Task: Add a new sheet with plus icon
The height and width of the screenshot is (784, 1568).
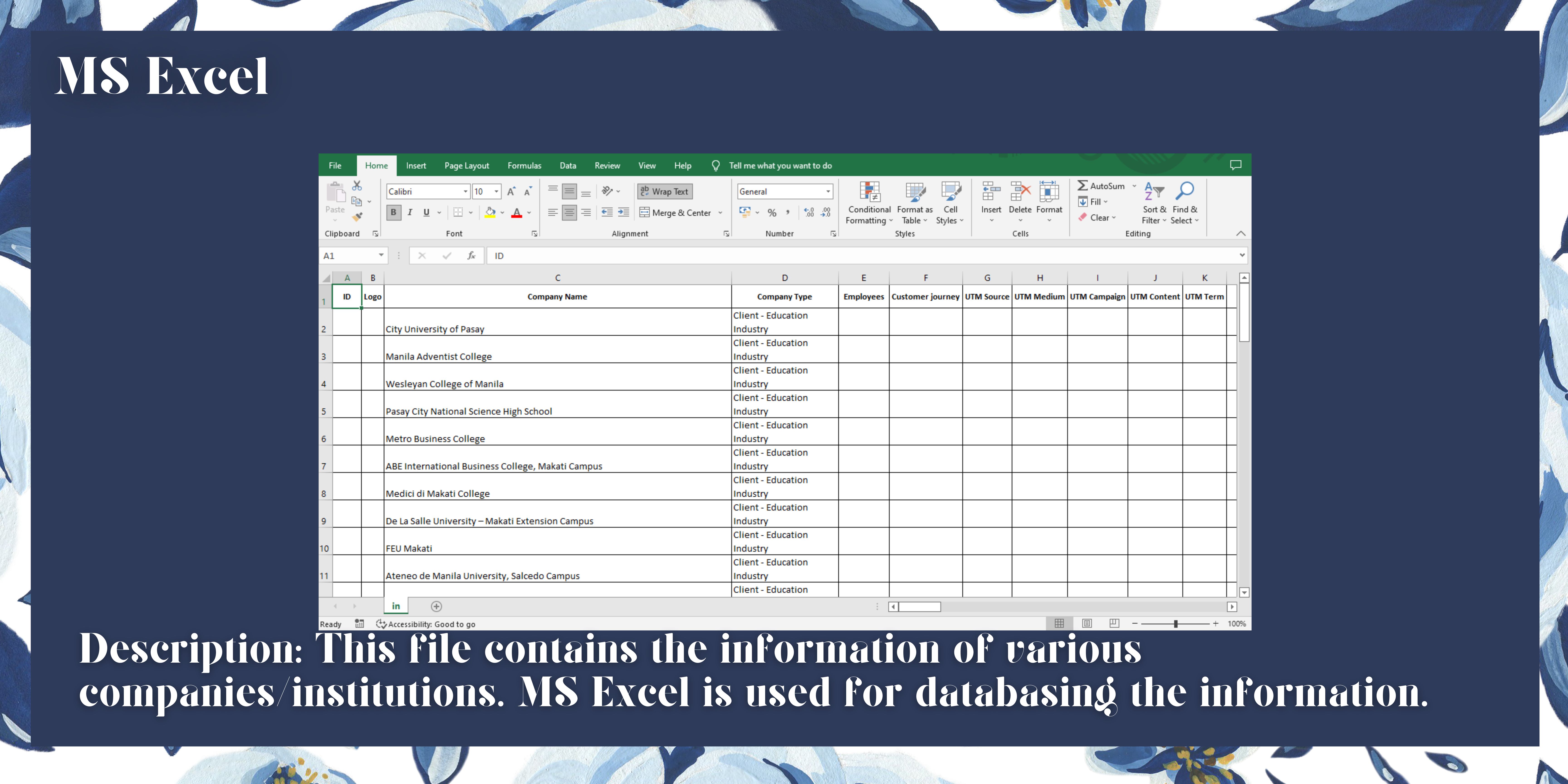Action: click(436, 606)
